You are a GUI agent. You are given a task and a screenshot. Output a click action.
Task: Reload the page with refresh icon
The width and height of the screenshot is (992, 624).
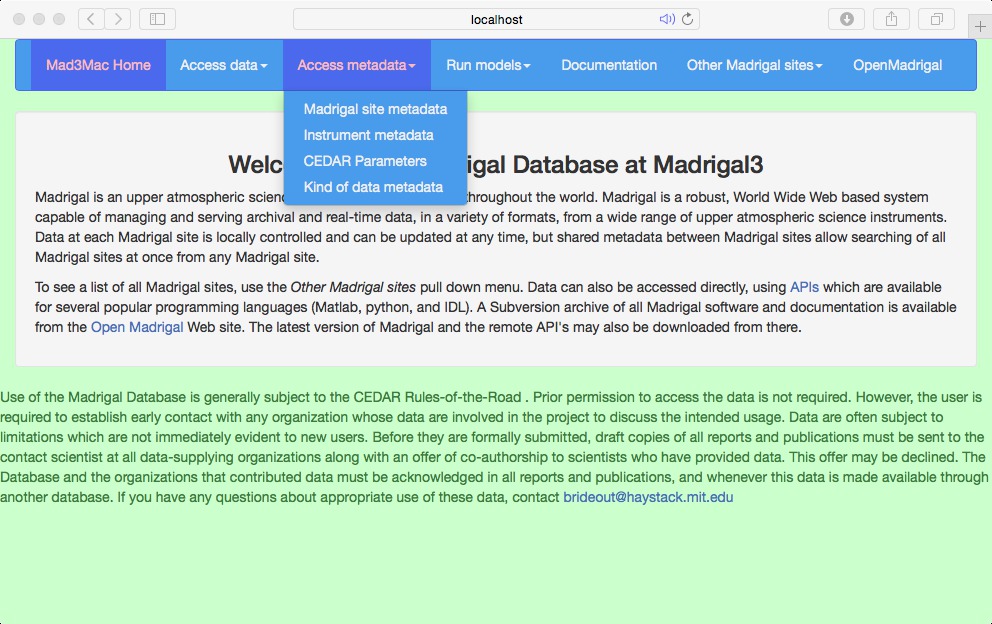(x=688, y=19)
